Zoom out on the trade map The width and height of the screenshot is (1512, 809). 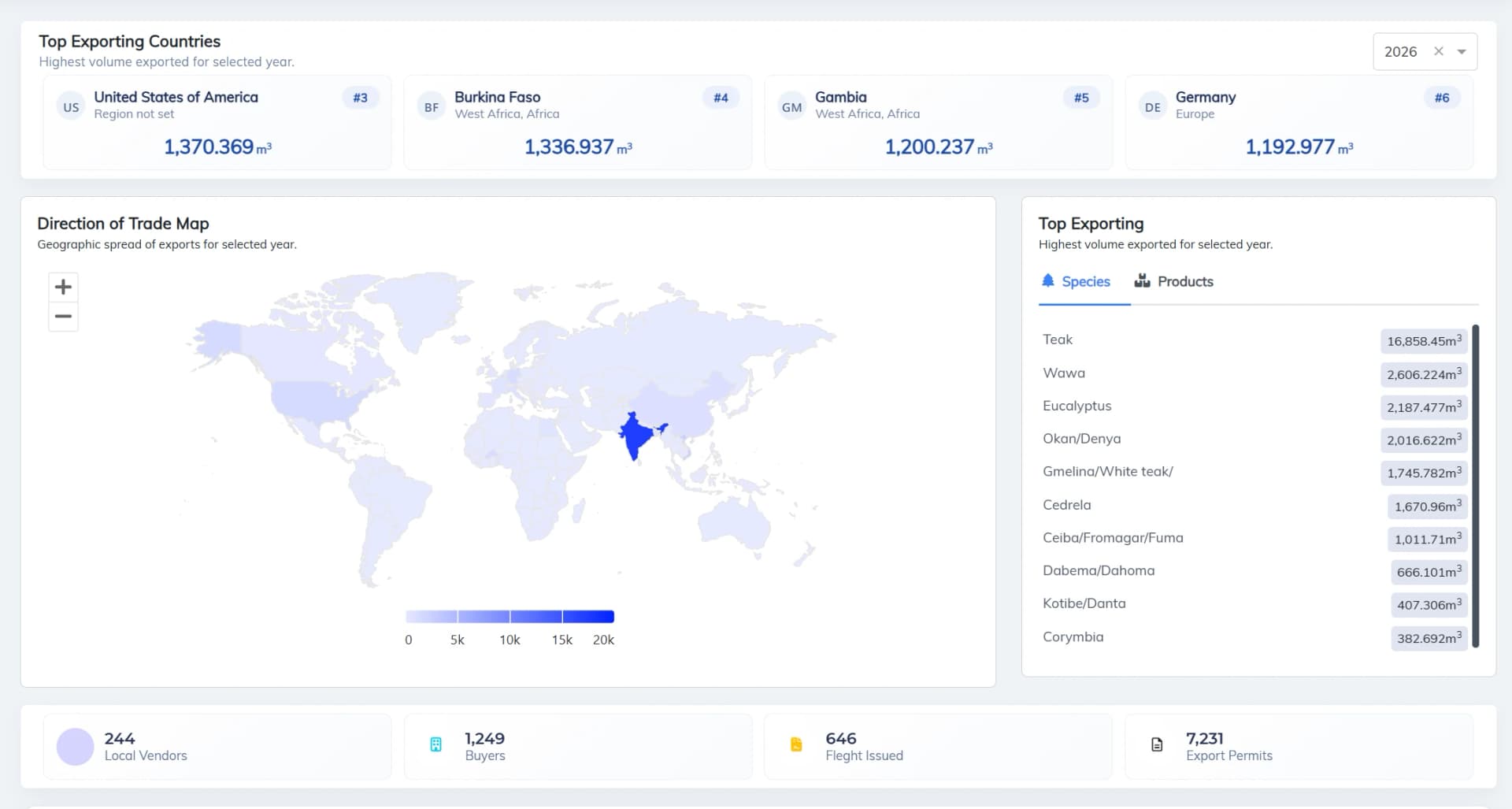[x=63, y=317]
